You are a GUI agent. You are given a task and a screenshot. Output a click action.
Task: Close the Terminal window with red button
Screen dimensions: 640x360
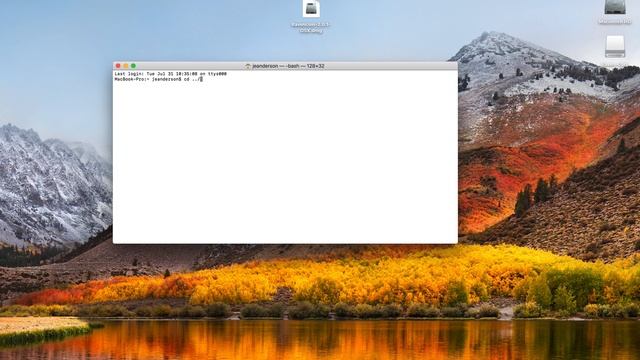[x=118, y=66]
